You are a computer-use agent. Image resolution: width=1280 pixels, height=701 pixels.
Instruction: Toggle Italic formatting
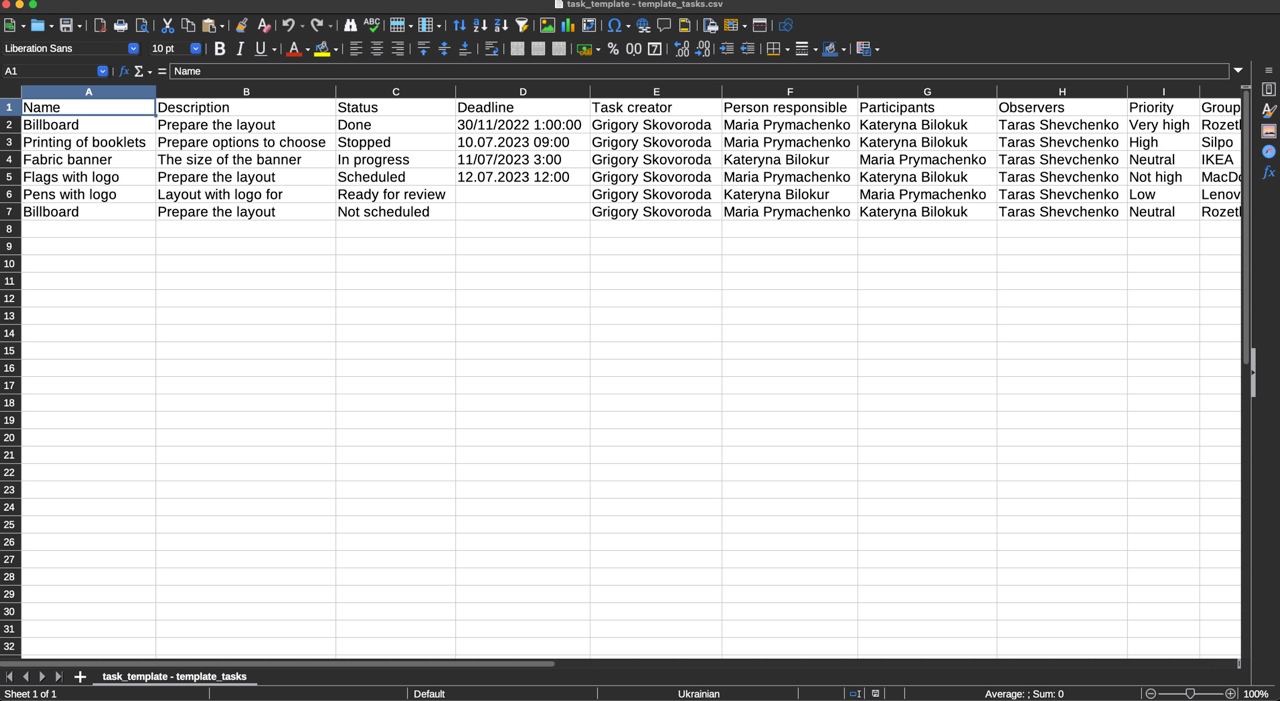(240, 49)
